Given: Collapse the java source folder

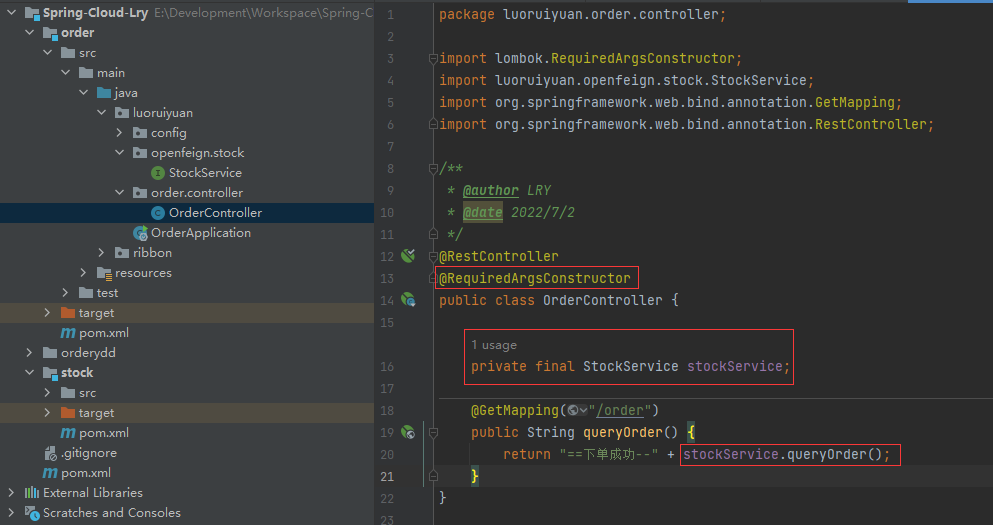Looking at the screenshot, I should (x=84, y=92).
